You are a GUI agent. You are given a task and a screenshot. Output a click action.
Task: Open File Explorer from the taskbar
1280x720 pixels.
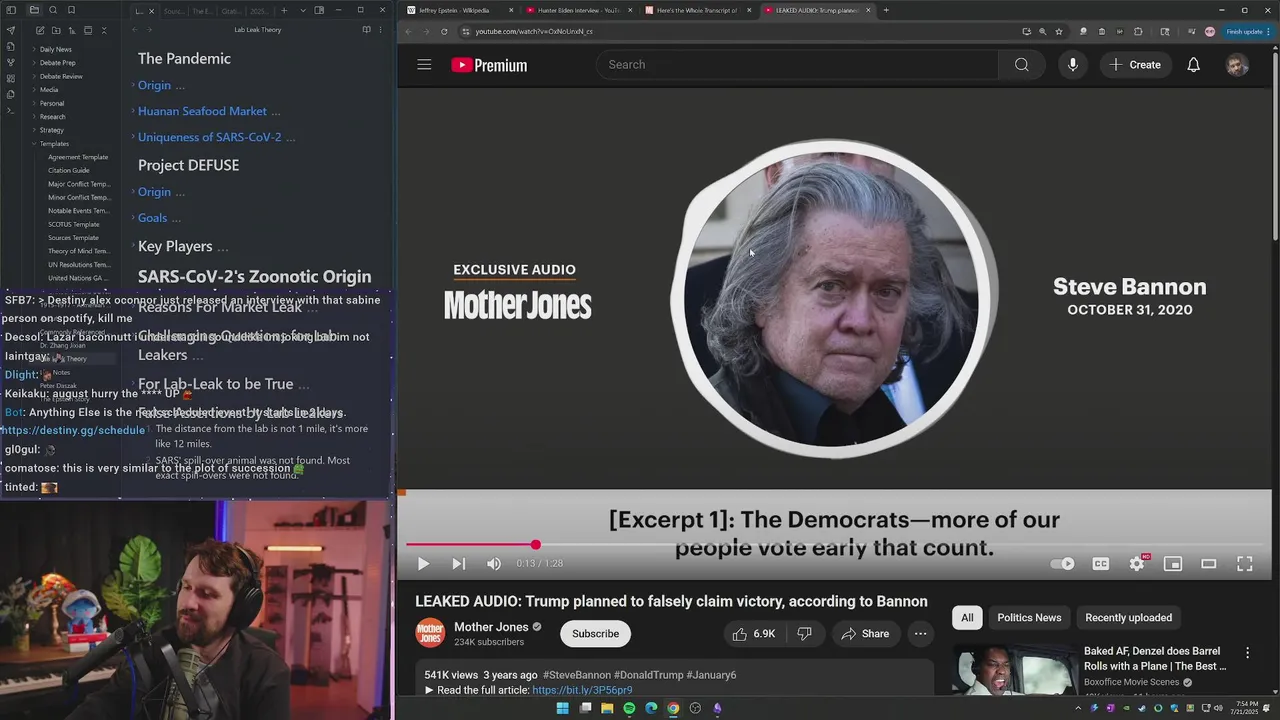click(607, 708)
